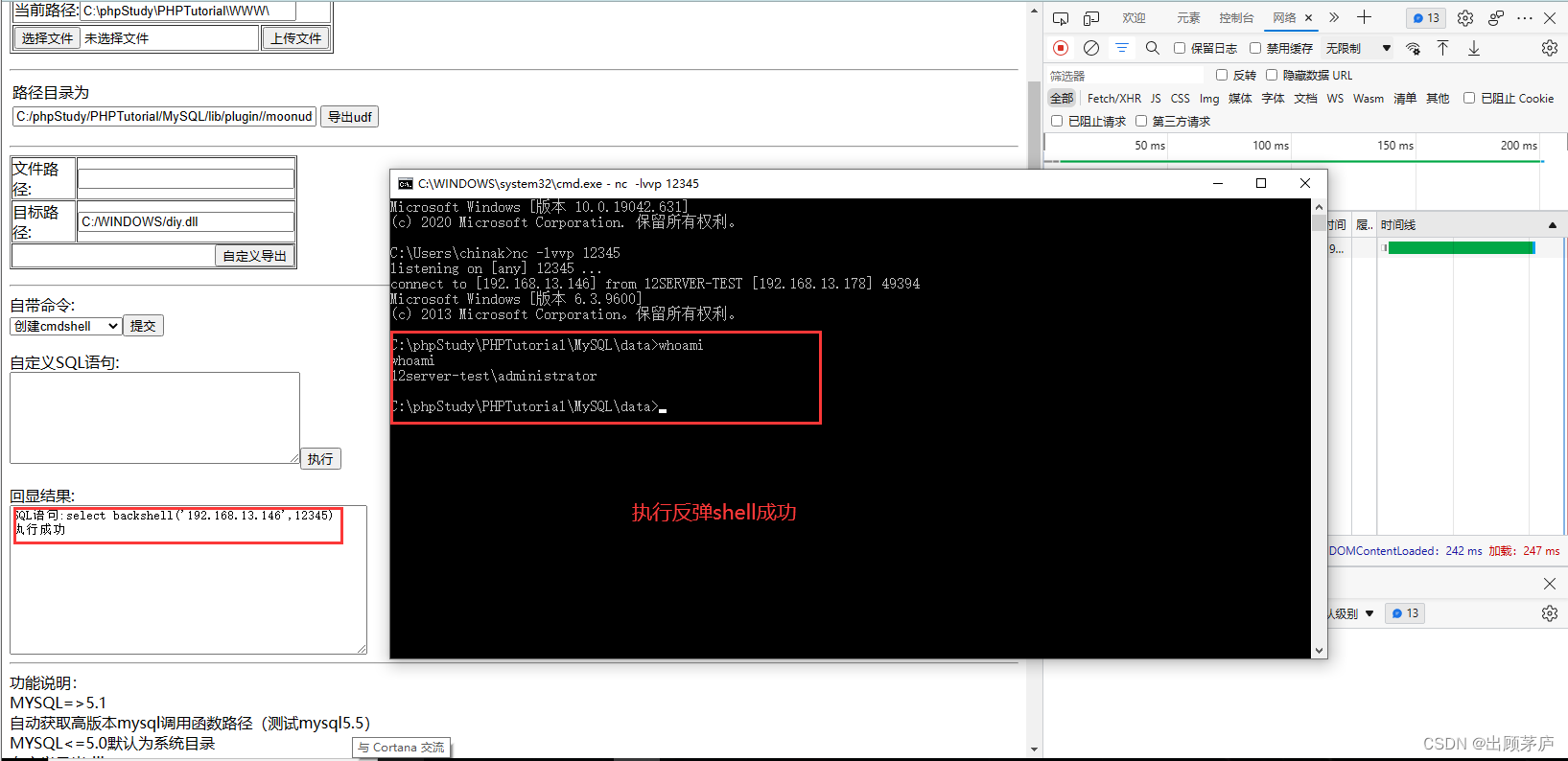
Task: Click the 导出udf button
Action: click(349, 117)
